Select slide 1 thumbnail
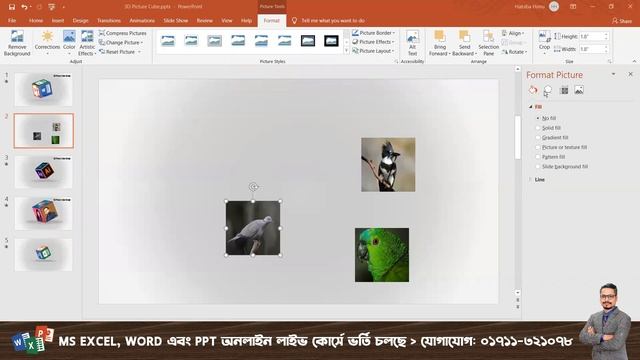Viewport: 640px width, 360px height. [x=44, y=90]
